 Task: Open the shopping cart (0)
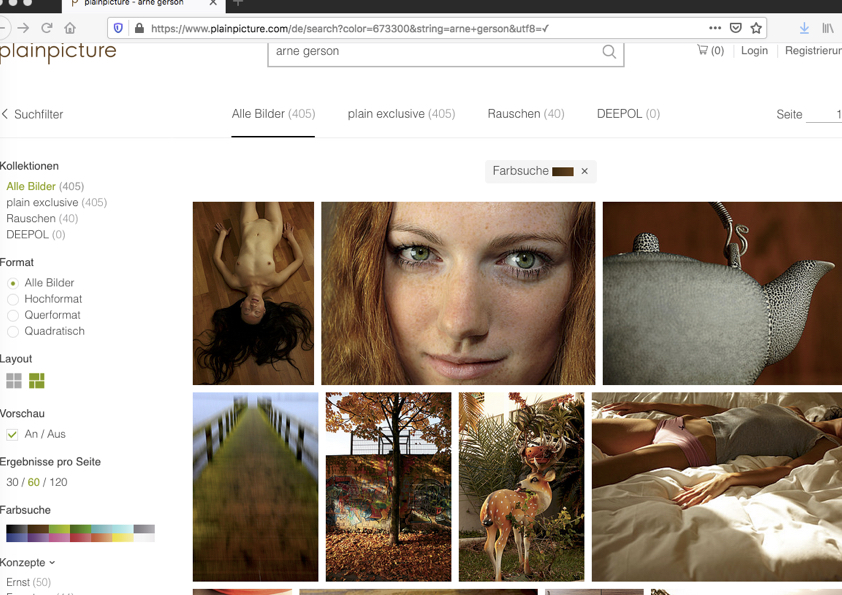click(x=710, y=50)
